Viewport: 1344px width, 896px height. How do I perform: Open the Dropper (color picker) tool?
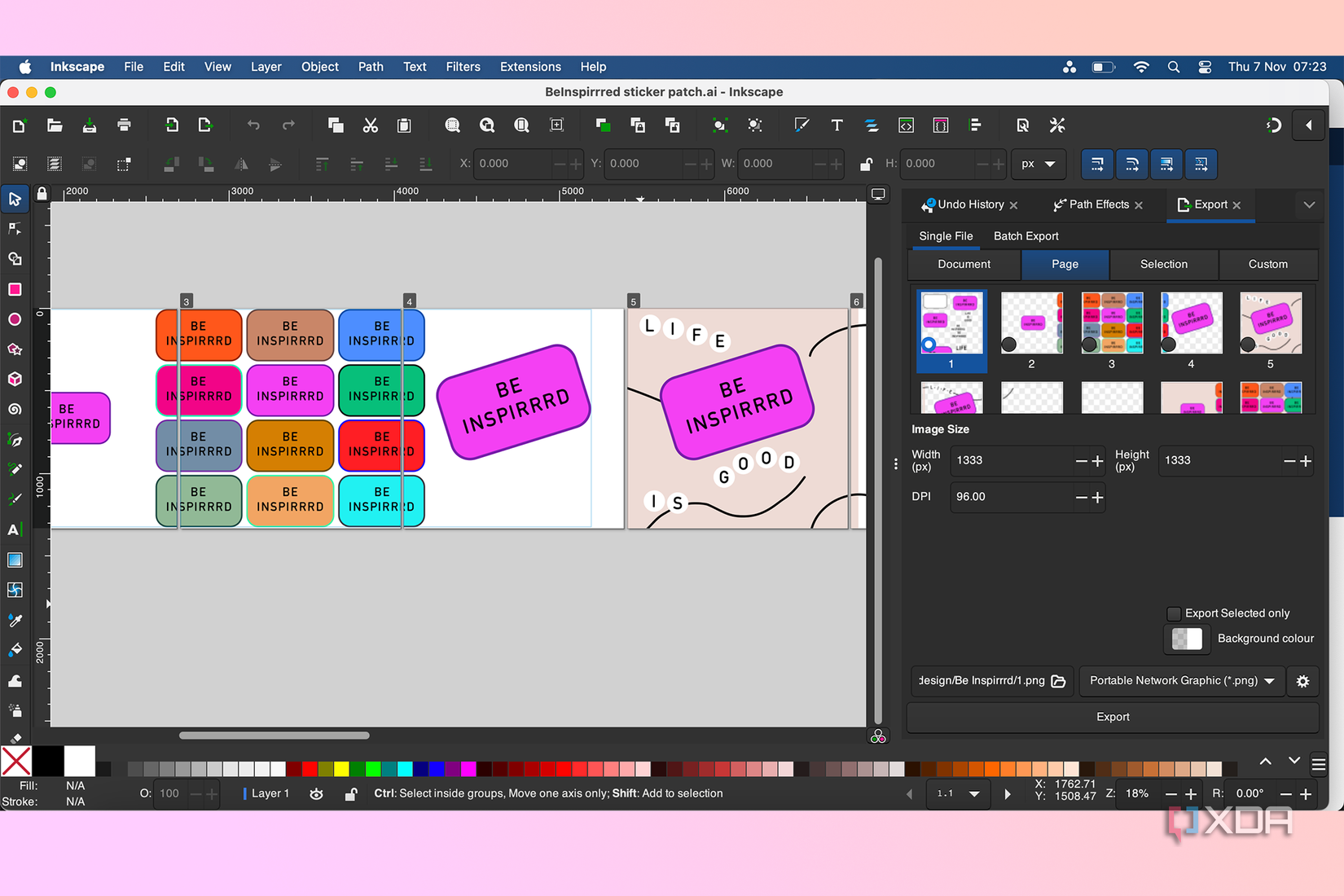15,620
